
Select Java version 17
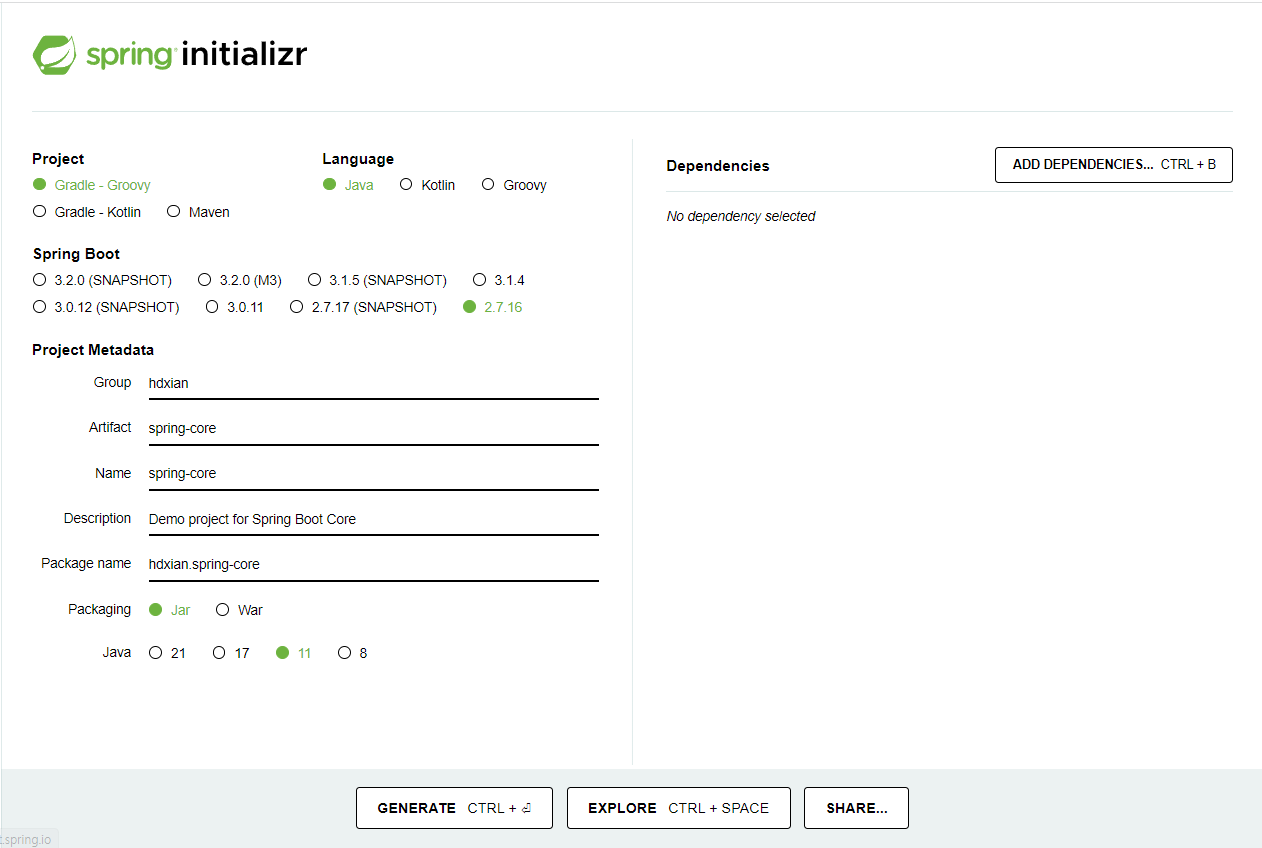pyautogui.click(x=231, y=653)
